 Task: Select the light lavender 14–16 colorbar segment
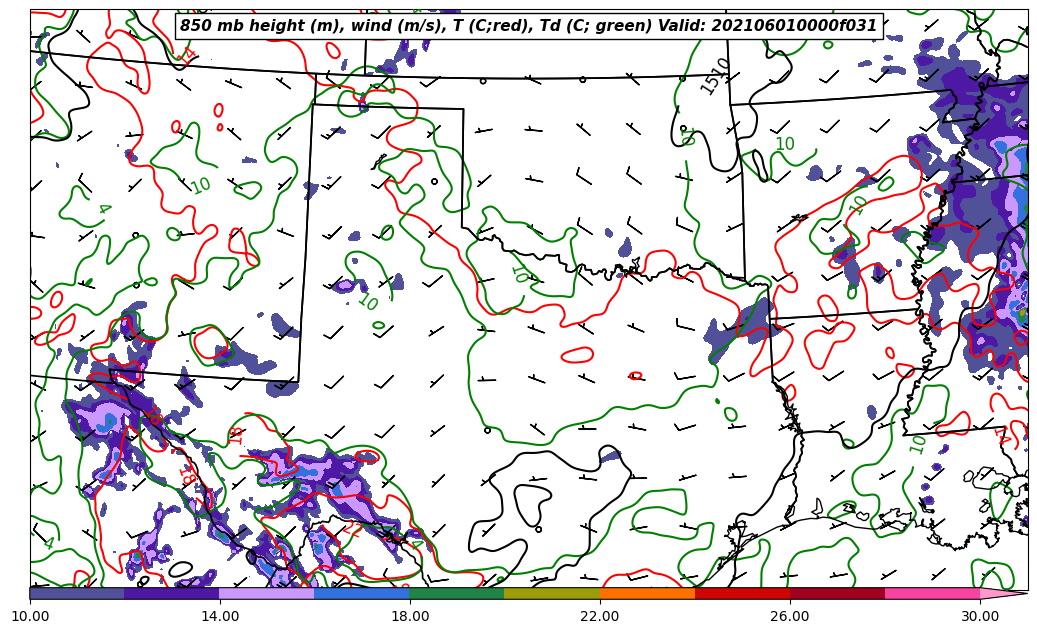pyautogui.click(x=267, y=593)
